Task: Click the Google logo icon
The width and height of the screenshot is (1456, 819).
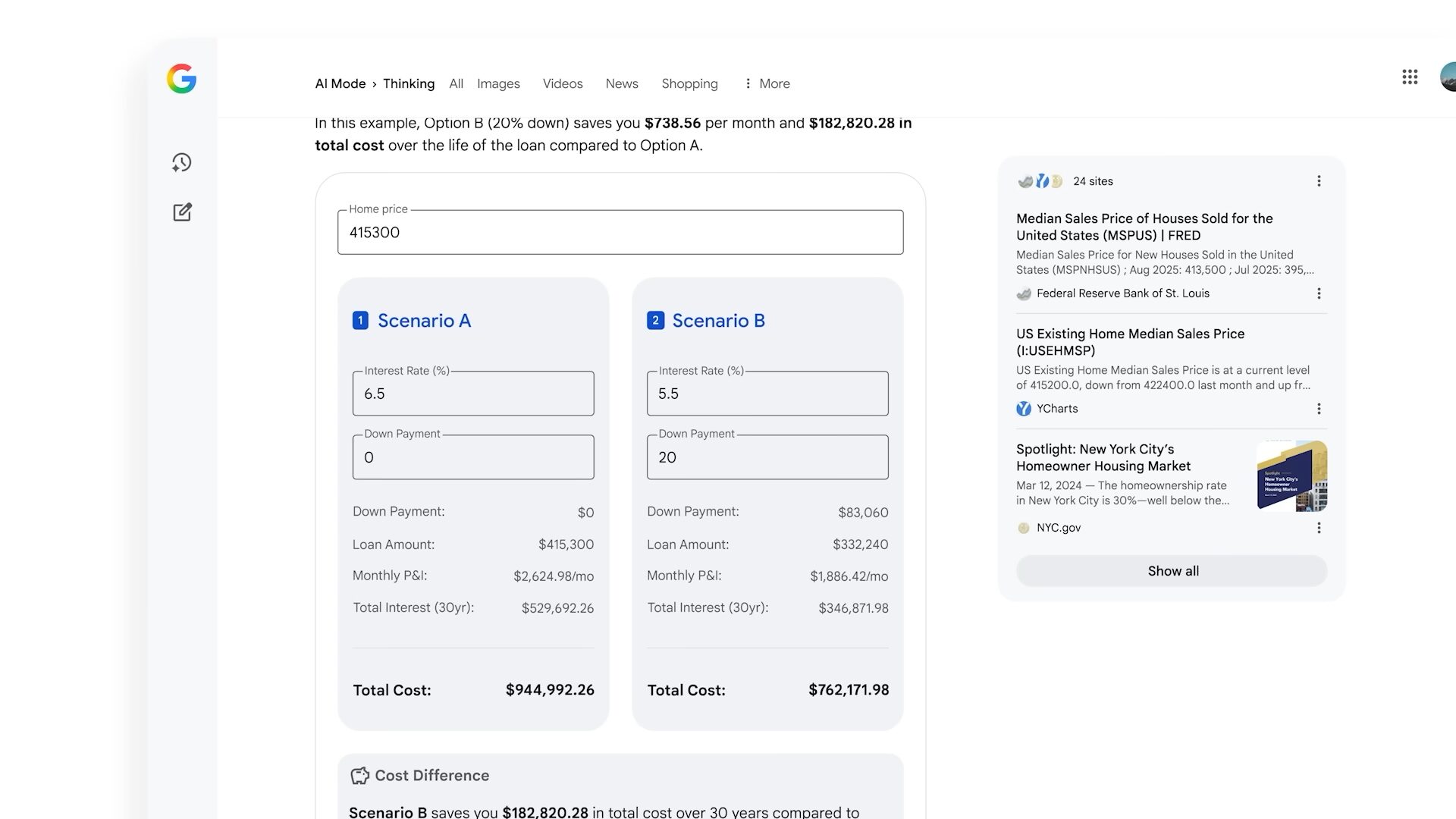Action: pyautogui.click(x=181, y=79)
